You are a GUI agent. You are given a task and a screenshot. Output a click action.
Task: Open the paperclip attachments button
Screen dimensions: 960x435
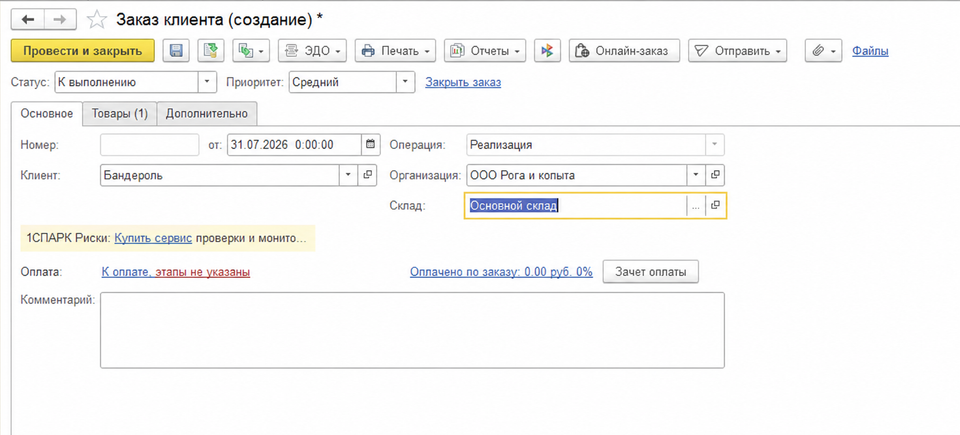point(823,51)
